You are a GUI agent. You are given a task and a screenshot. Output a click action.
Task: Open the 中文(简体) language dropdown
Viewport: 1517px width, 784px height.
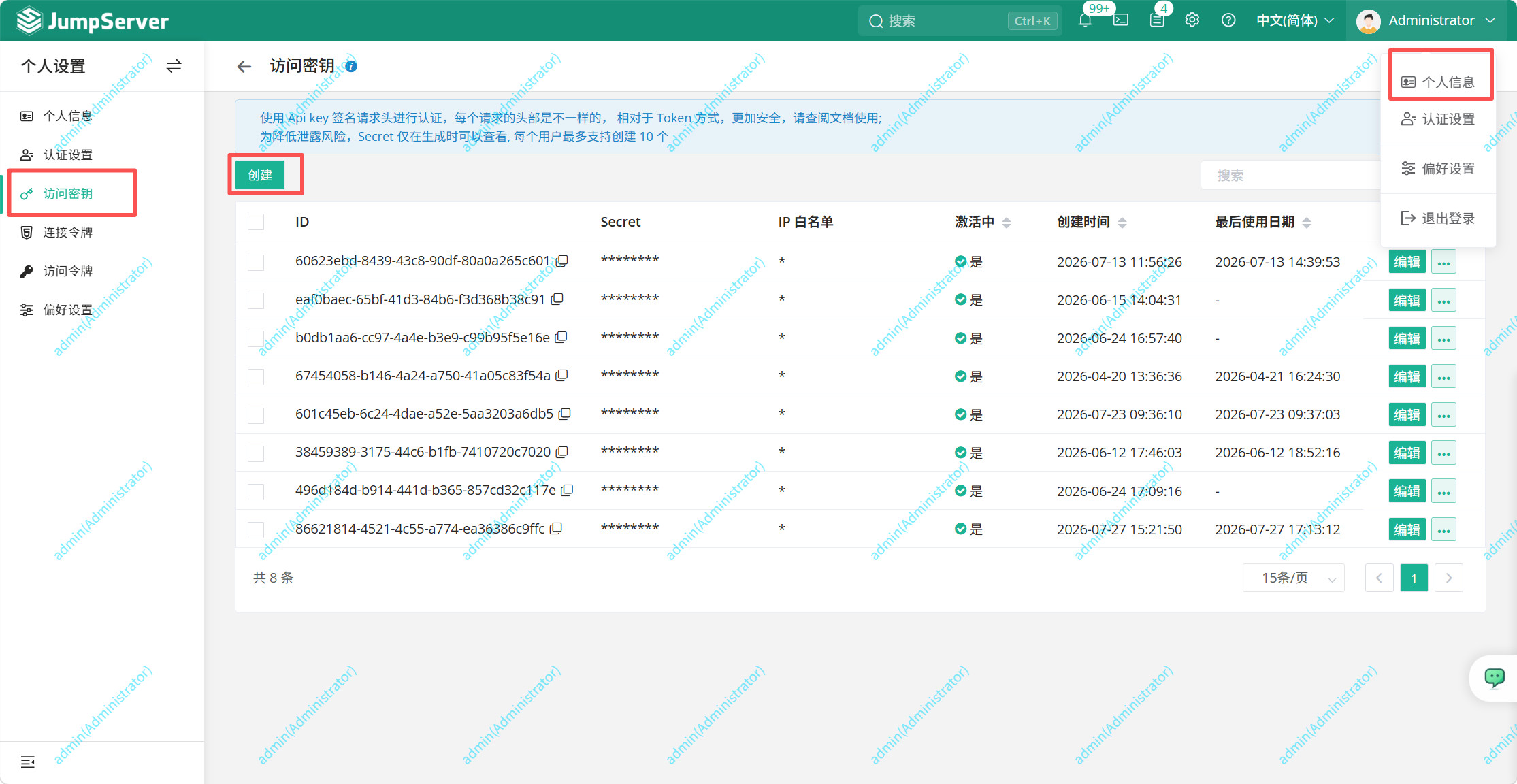(x=1295, y=20)
